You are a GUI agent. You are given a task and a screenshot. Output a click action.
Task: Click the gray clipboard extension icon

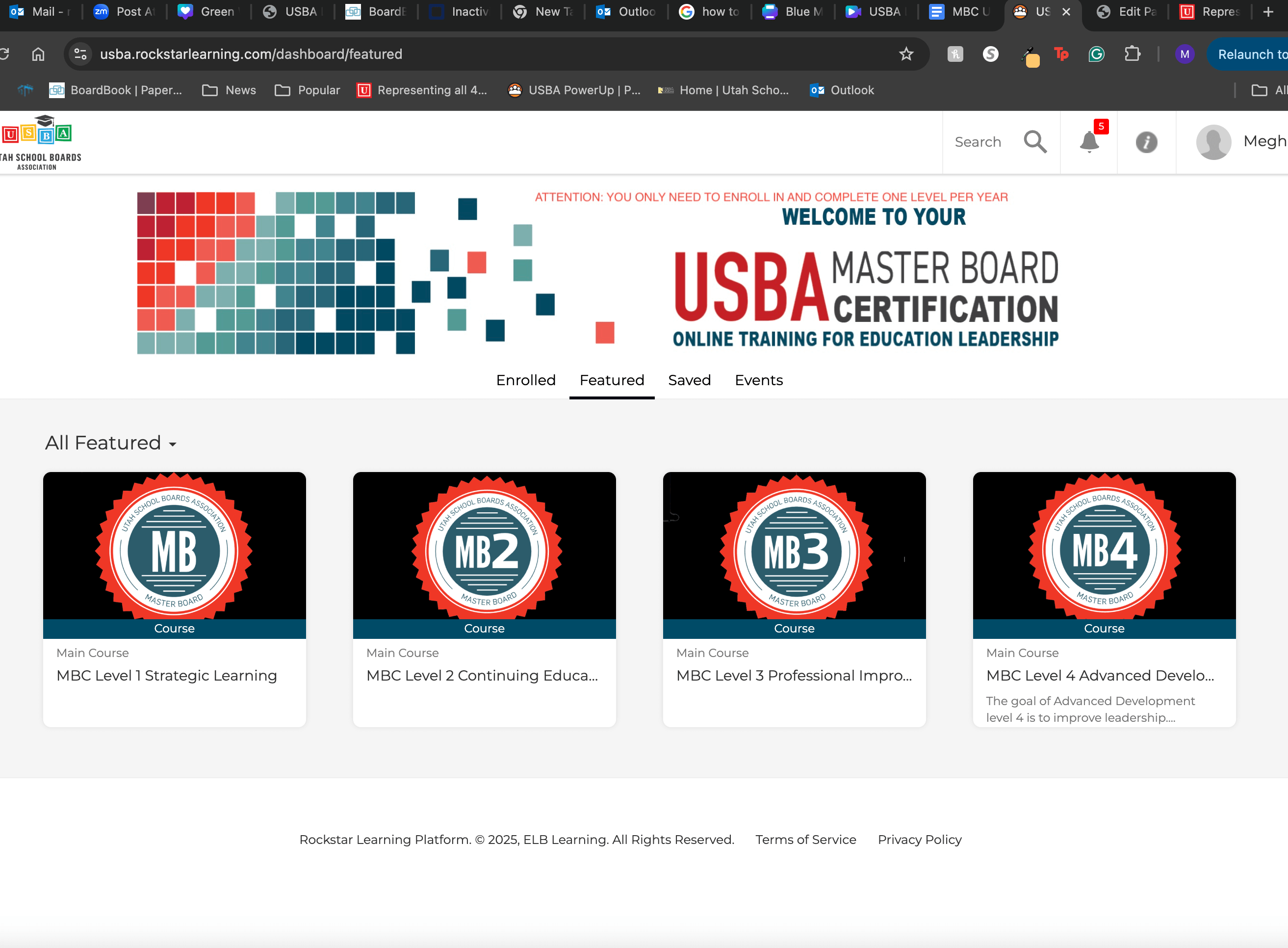click(x=955, y=54)
